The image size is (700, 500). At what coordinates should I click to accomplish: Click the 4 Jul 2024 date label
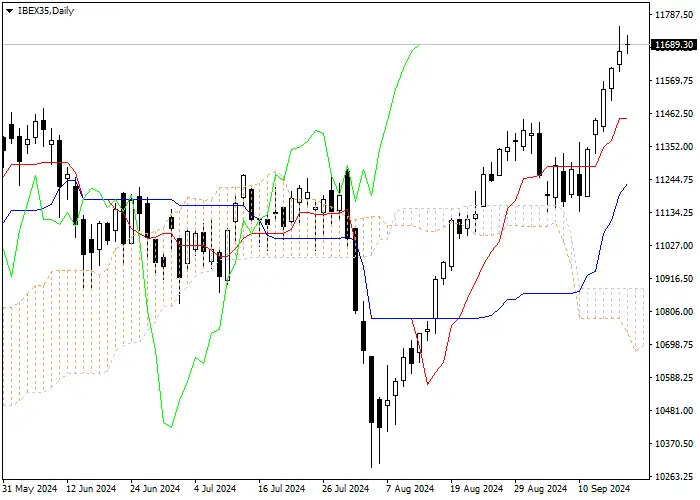pyautogui.click(x=216, y=489)
